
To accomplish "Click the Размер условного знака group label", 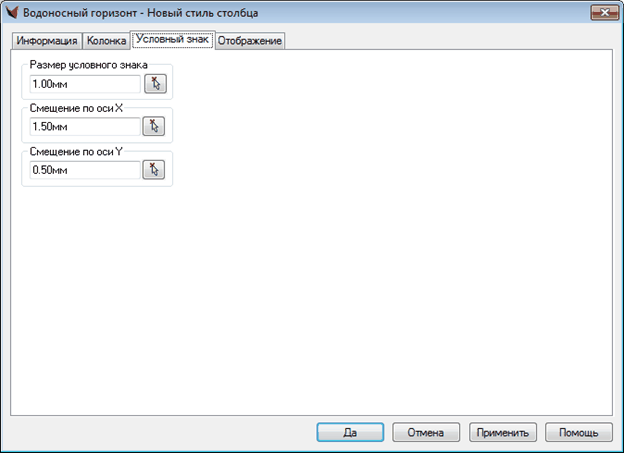I will point(88,65).
